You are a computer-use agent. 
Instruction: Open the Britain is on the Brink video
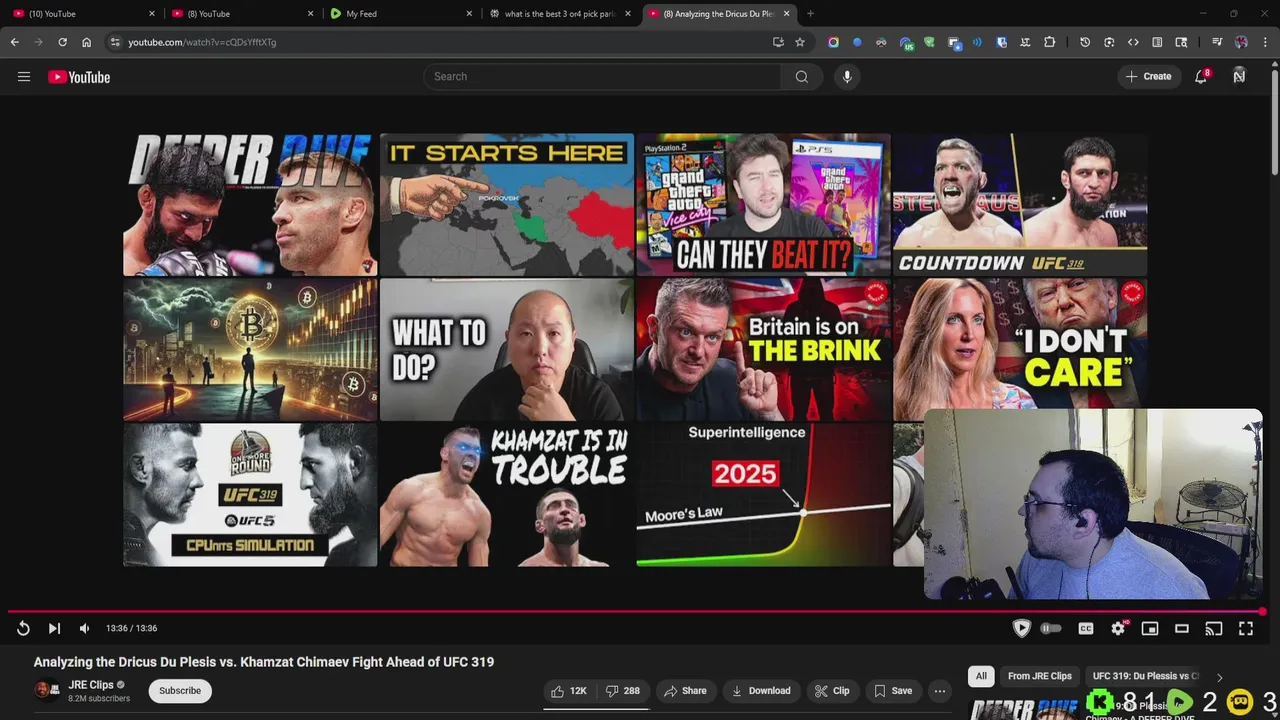[763, 349]
